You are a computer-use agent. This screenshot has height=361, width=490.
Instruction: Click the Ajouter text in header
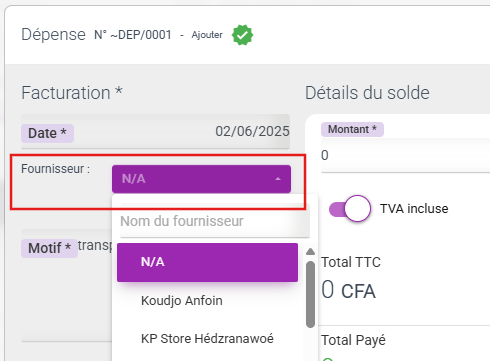click(207, 35)
